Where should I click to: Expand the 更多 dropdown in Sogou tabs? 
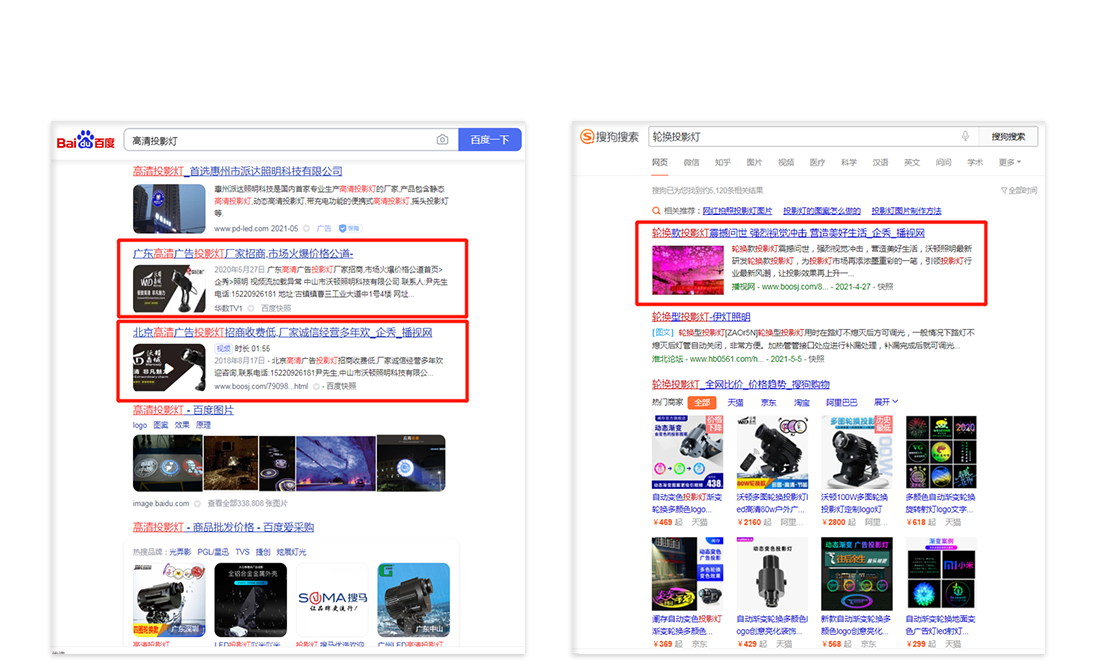tap(1010, 163)
